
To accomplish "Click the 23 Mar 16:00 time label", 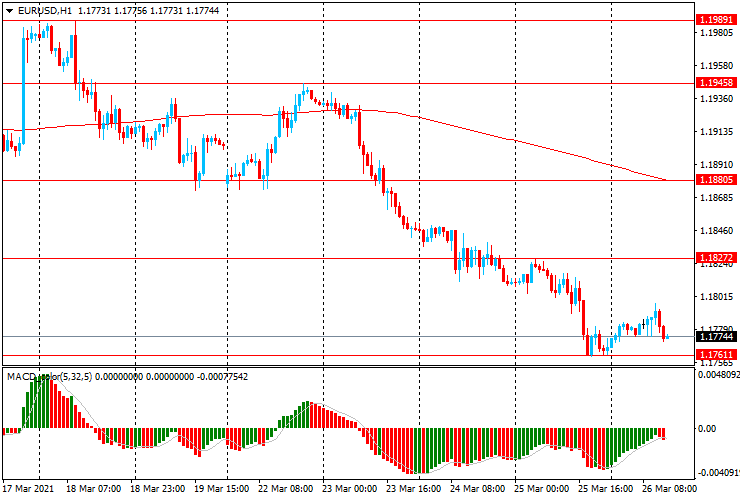I will point(412,489).
